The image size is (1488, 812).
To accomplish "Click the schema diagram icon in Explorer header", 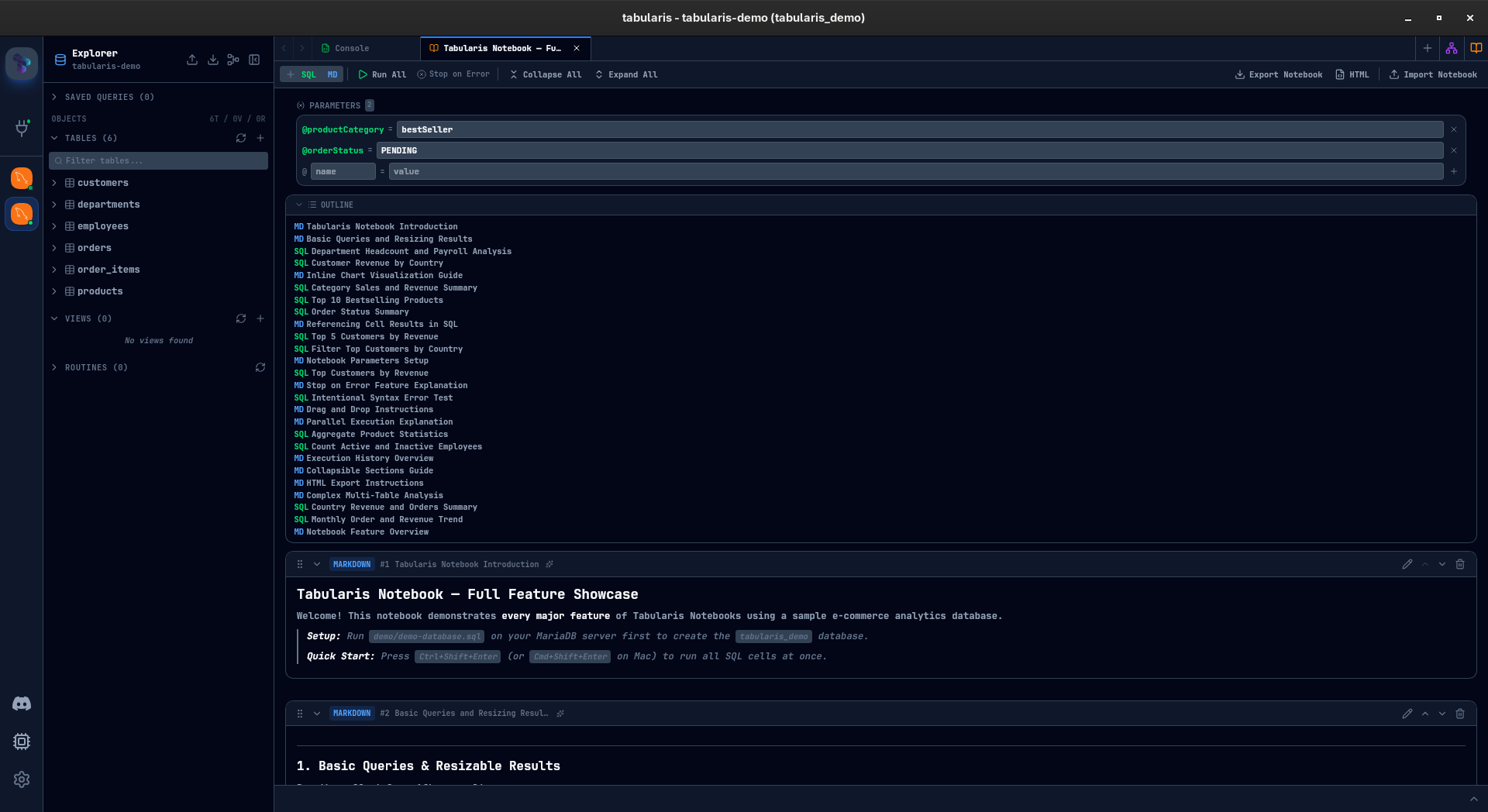I will (232, 60).
